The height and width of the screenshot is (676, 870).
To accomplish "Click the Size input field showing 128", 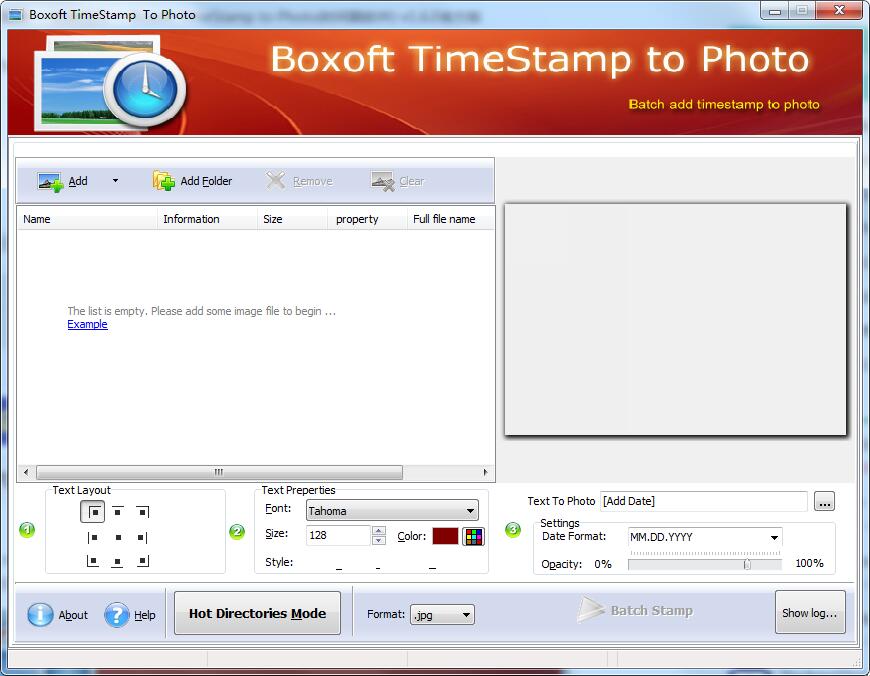I will [338, 536].
